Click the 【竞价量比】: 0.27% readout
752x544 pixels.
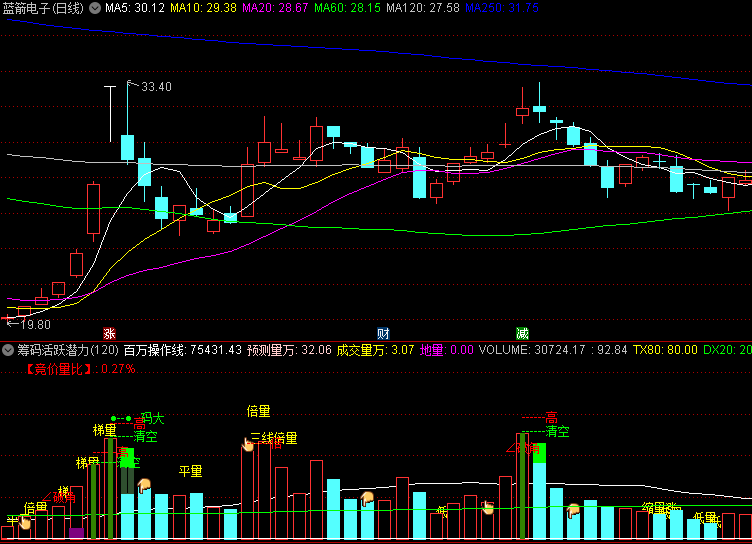(80, 369)
